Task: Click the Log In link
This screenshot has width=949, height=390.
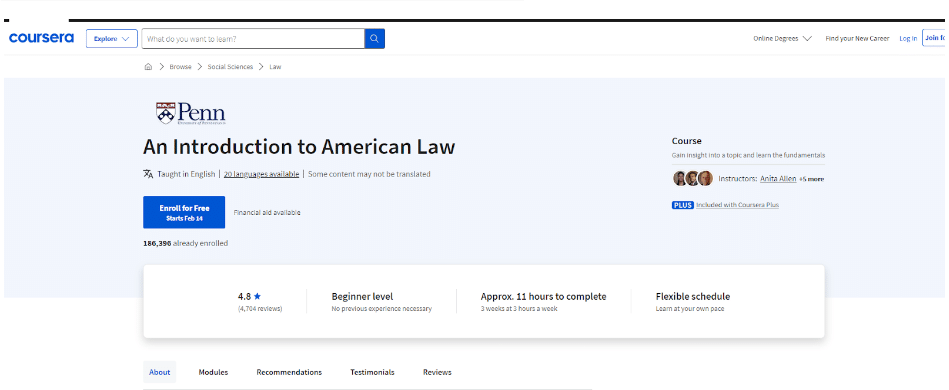Action: pyautogui.click(x=908, y=38)
